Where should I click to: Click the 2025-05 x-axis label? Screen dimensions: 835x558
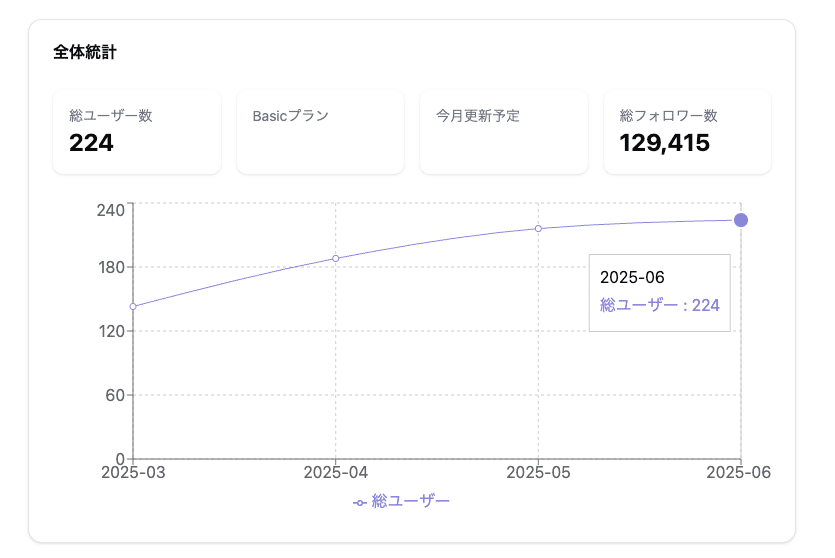(x=539, y=472)
